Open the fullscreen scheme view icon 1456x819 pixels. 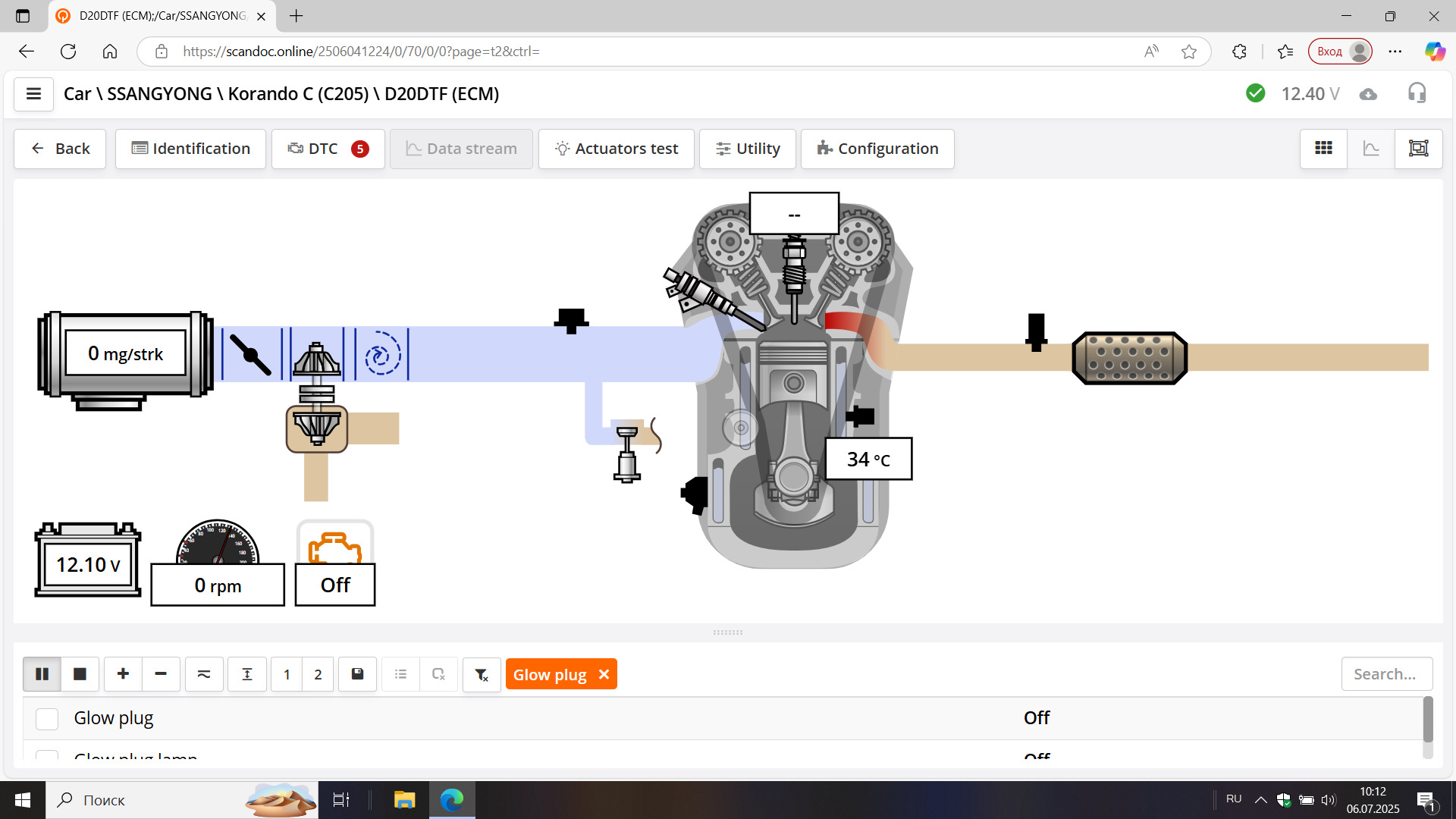1418,149
